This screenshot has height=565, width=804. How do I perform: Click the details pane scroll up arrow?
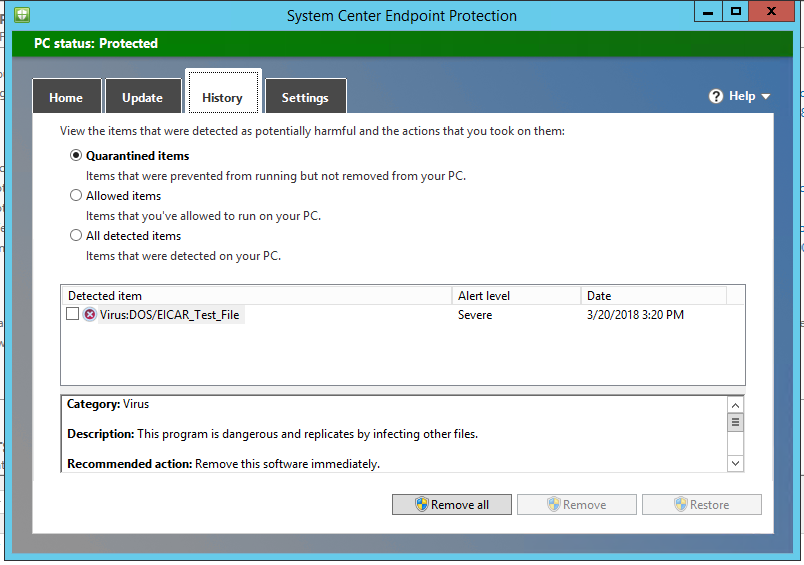(x=735, y=405)
